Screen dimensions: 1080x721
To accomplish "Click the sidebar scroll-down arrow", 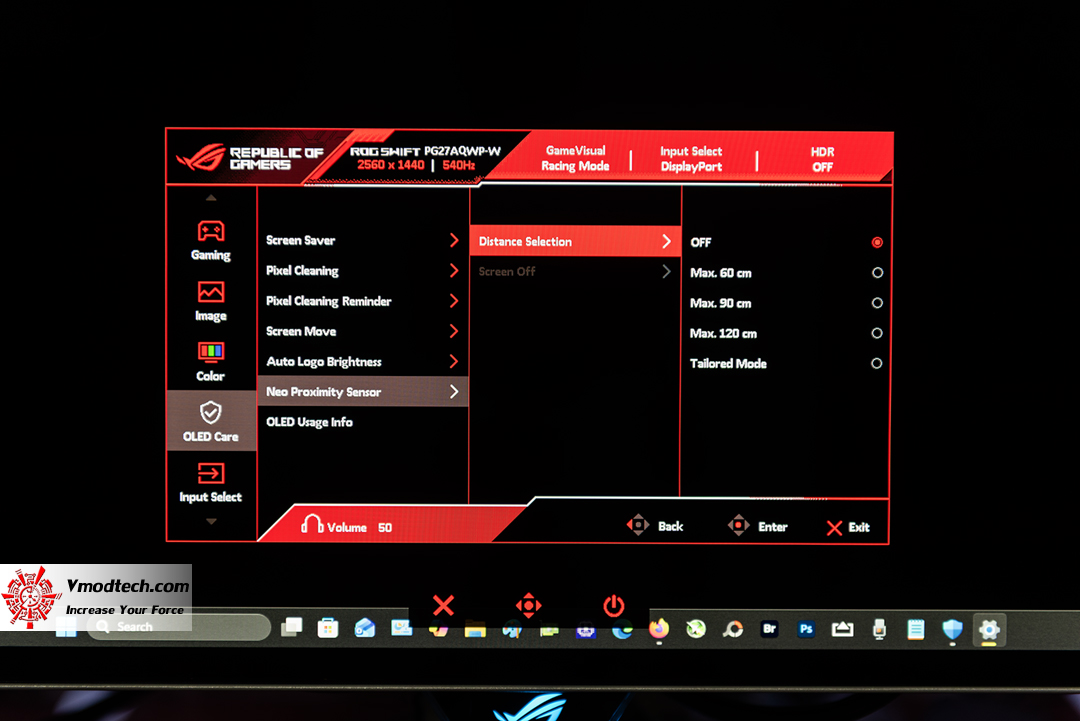I will click(211, 521).
